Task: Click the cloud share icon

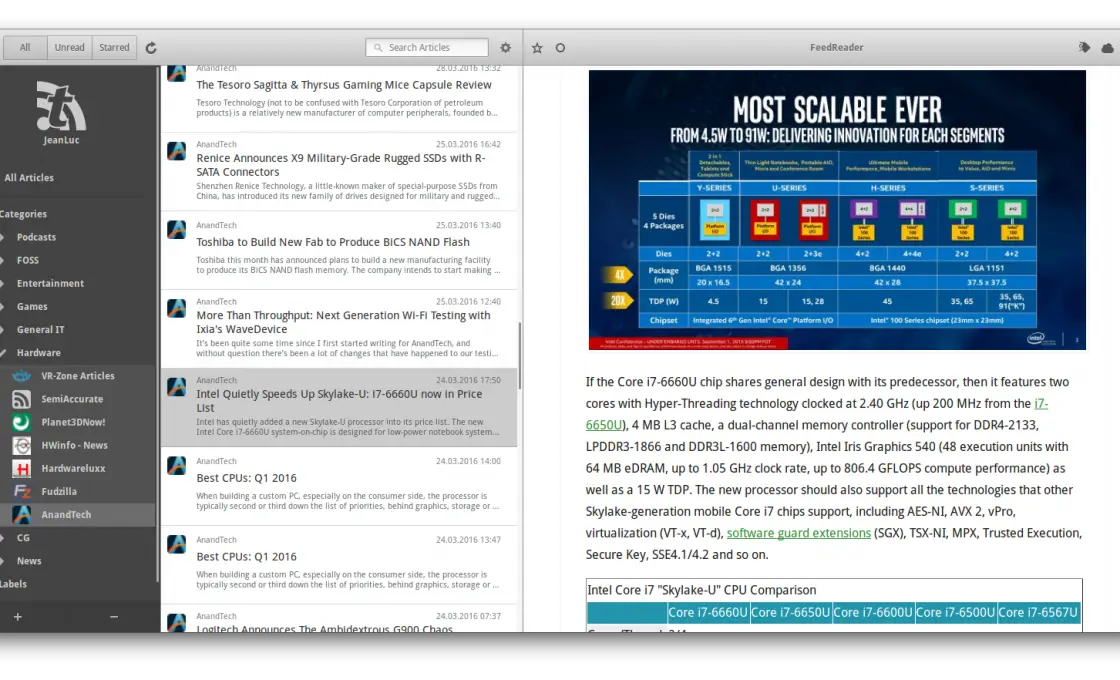Action: tap(1107, 48)
